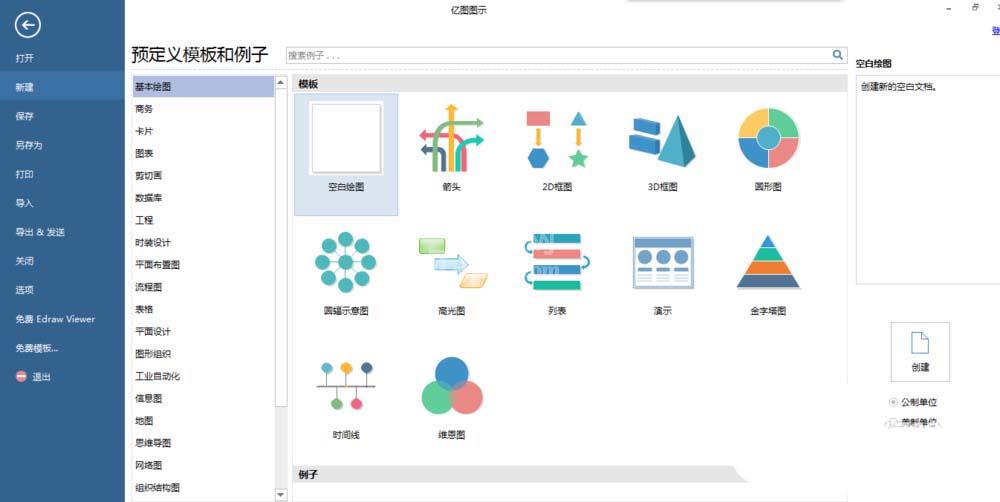Image resolution: width=1000 pixels, height=502 pixels.
Task: Click the red 退出 exit icon
Action: 21,376
